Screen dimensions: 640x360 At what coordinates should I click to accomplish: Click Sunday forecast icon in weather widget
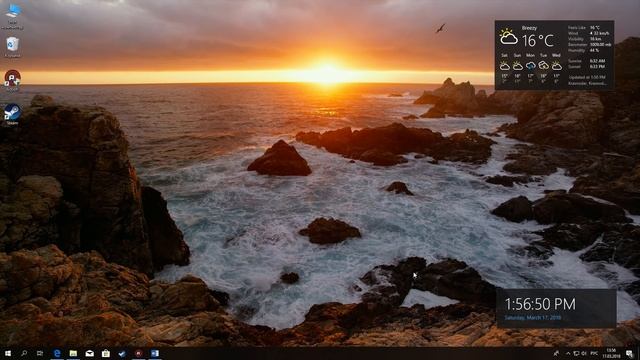point(518,66)
